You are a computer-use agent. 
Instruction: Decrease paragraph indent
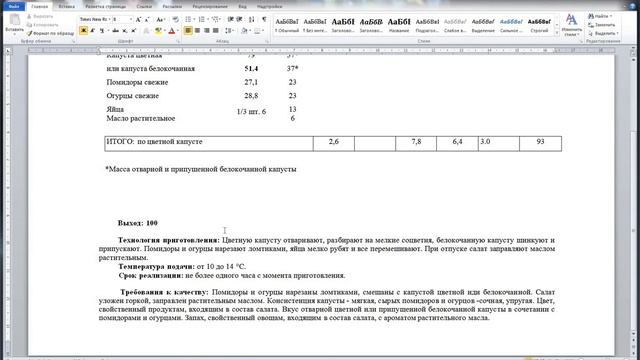(x=230, y=20)
